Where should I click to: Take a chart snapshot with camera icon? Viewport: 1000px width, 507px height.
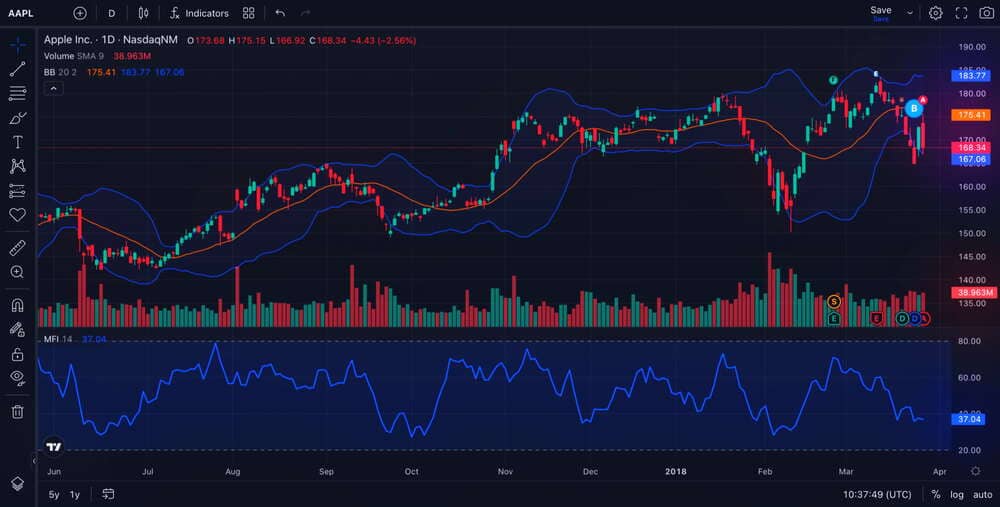point(986,13)
